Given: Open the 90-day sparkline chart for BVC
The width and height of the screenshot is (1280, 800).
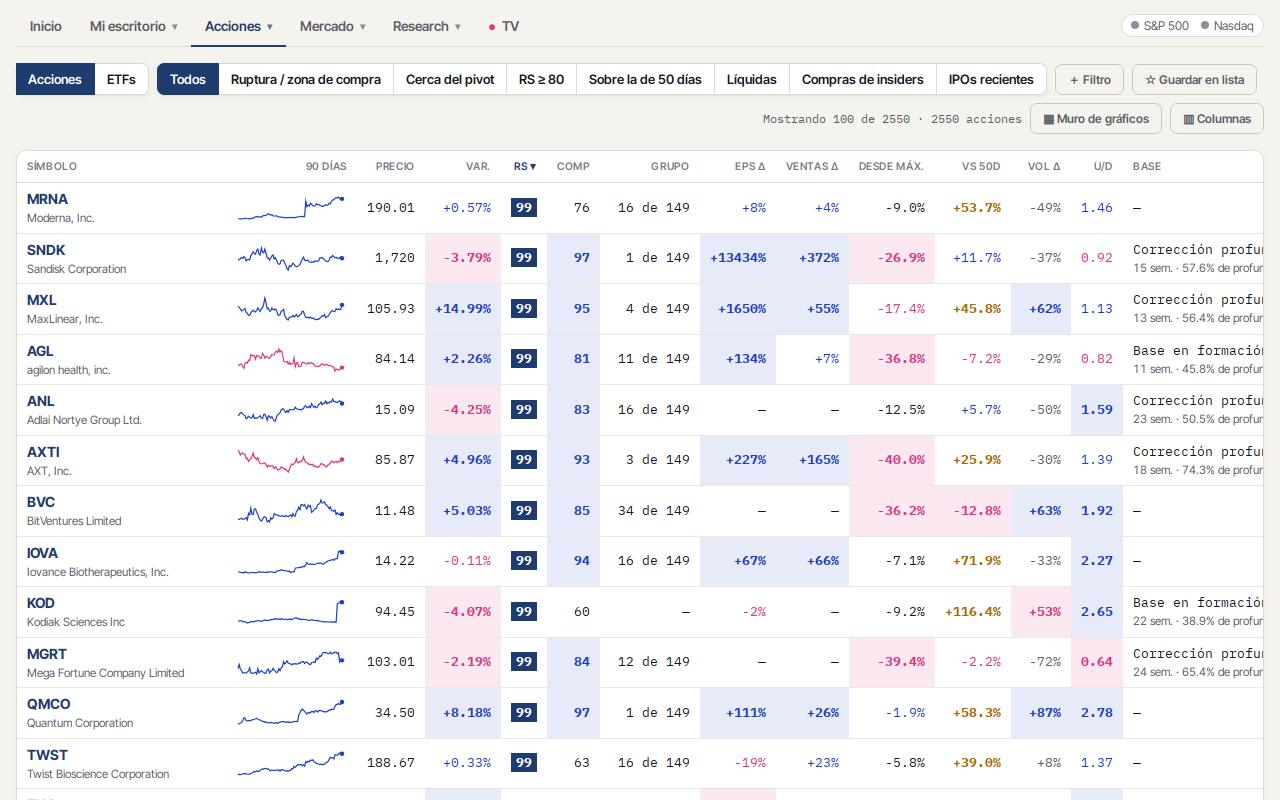Looking at the screenshot, I should tap(291, 510).
